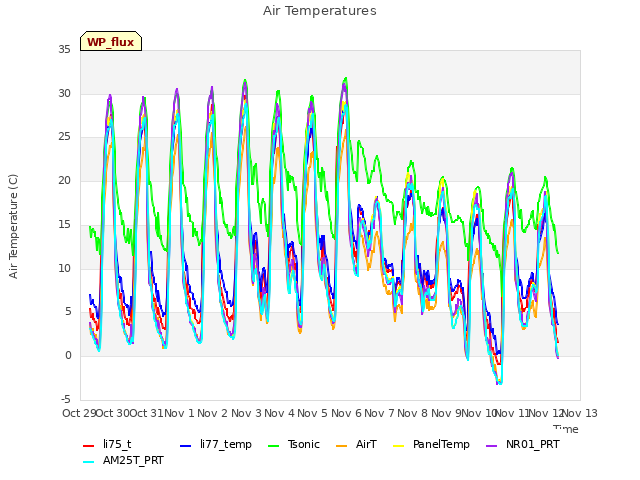Click the Nov 4 x-axis tick label
Image resolution: width=640 pixels, height=480 pixels.
pyautogui.click(x=280, y=413)
